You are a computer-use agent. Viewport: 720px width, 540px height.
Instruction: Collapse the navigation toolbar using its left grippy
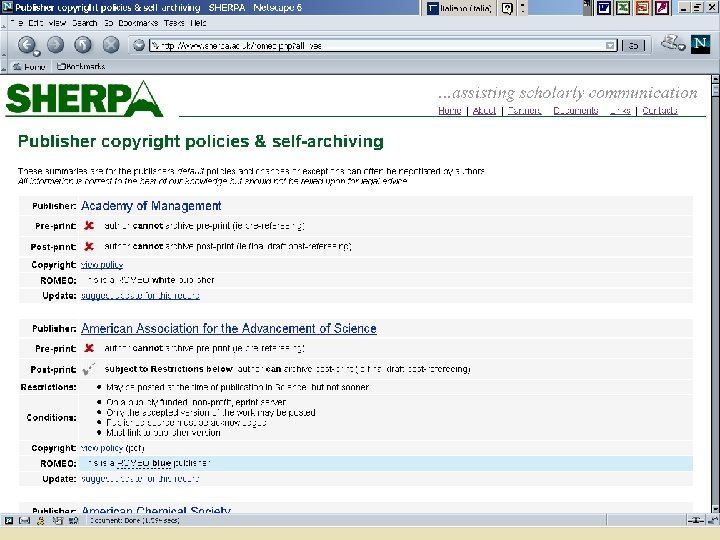tap(3, 45)
